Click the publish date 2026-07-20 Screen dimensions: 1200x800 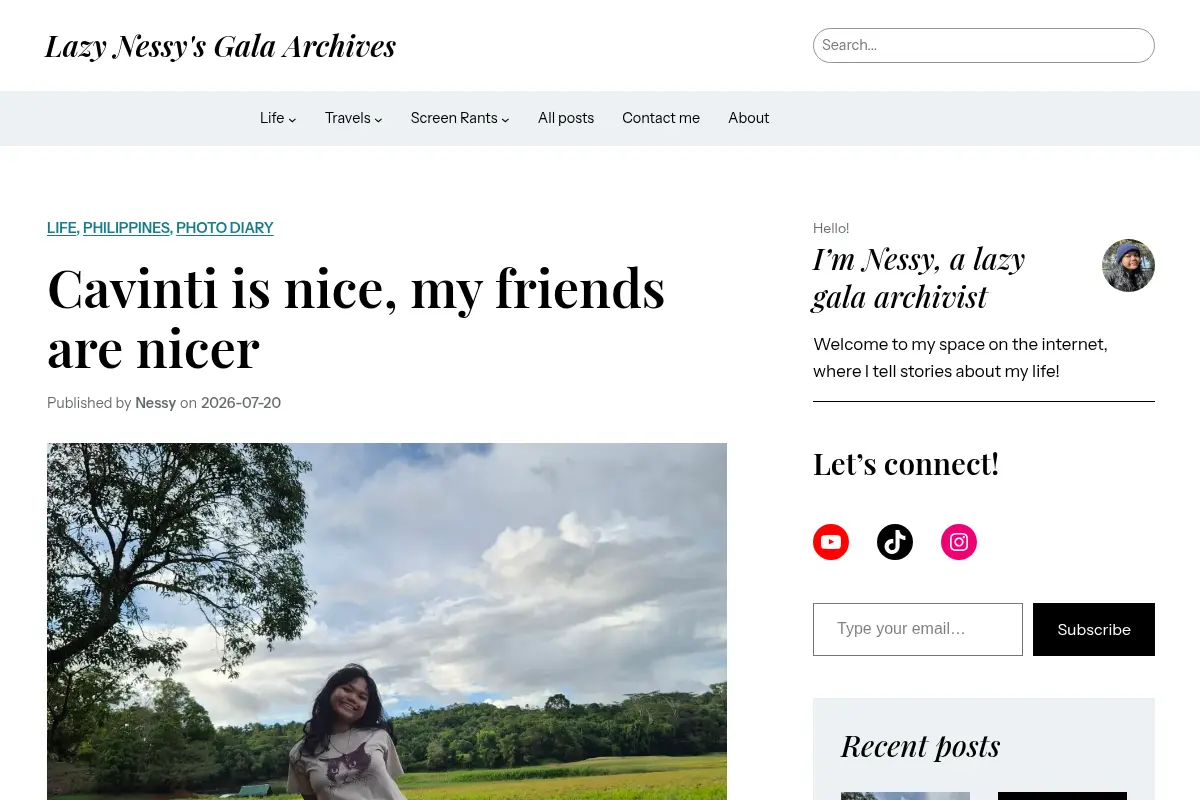click(x=241, y=403)
